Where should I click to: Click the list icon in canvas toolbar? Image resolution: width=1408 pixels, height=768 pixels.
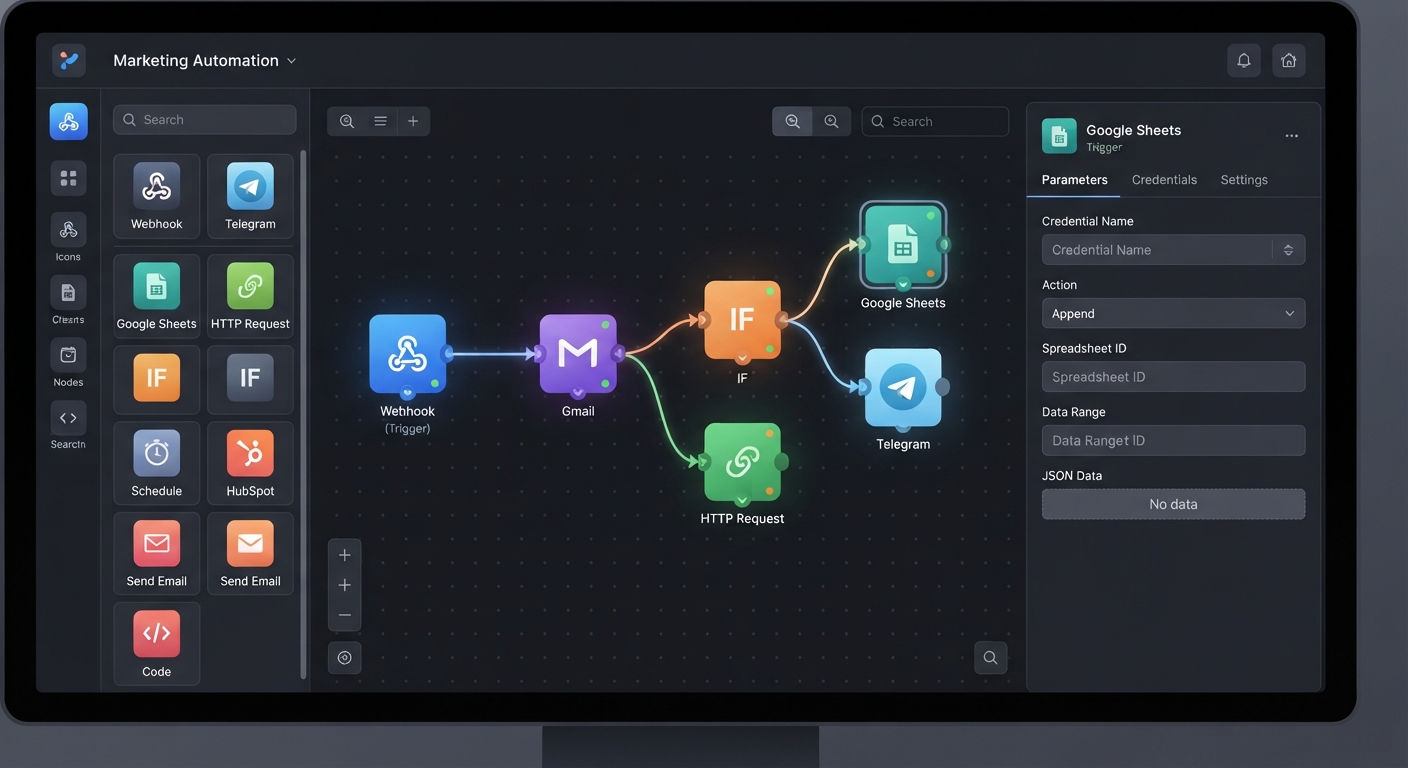pos(380,121)
